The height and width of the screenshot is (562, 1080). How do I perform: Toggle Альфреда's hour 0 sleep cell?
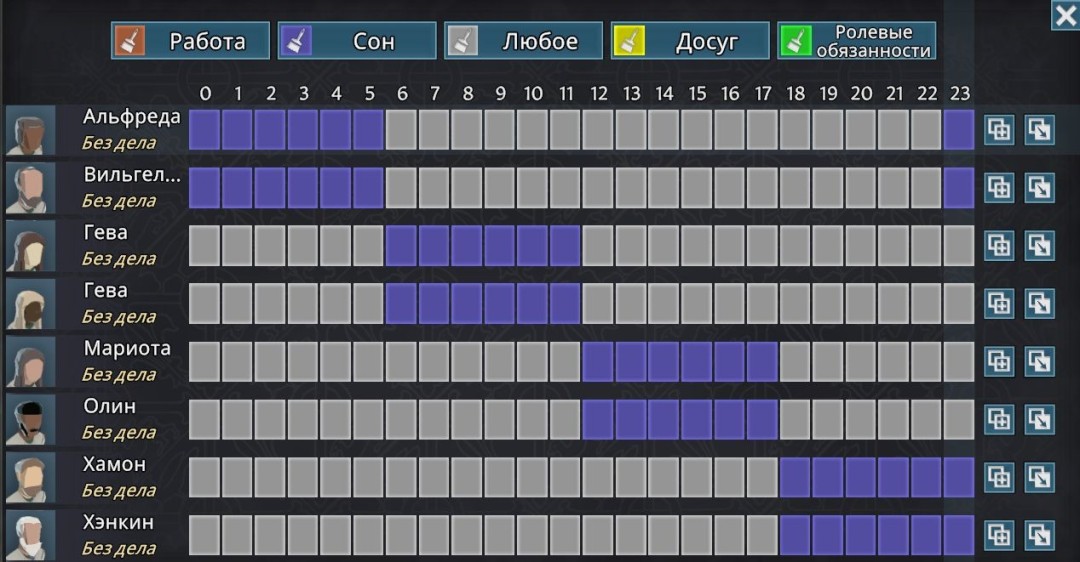pyautogui.click(x=205, y=130)
